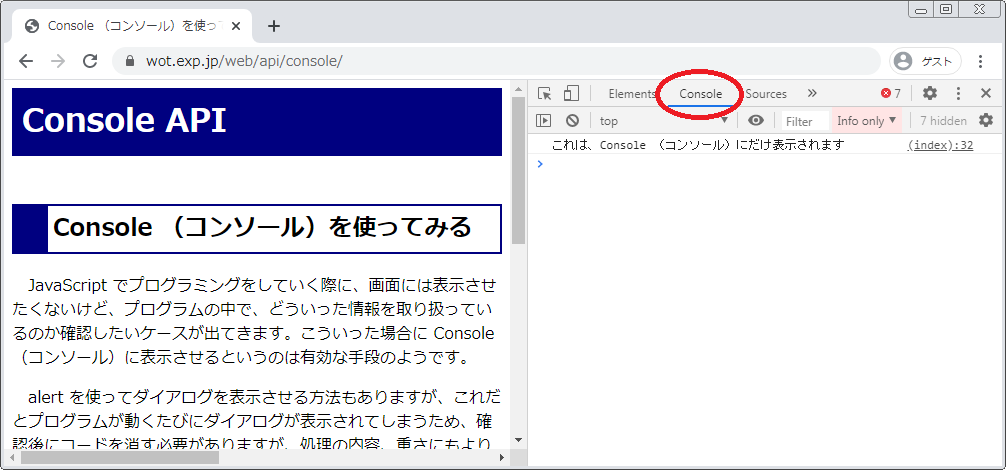Open the ゲスト profile button
This screenshot has height=470, width=1006.
tap(925, 61)
